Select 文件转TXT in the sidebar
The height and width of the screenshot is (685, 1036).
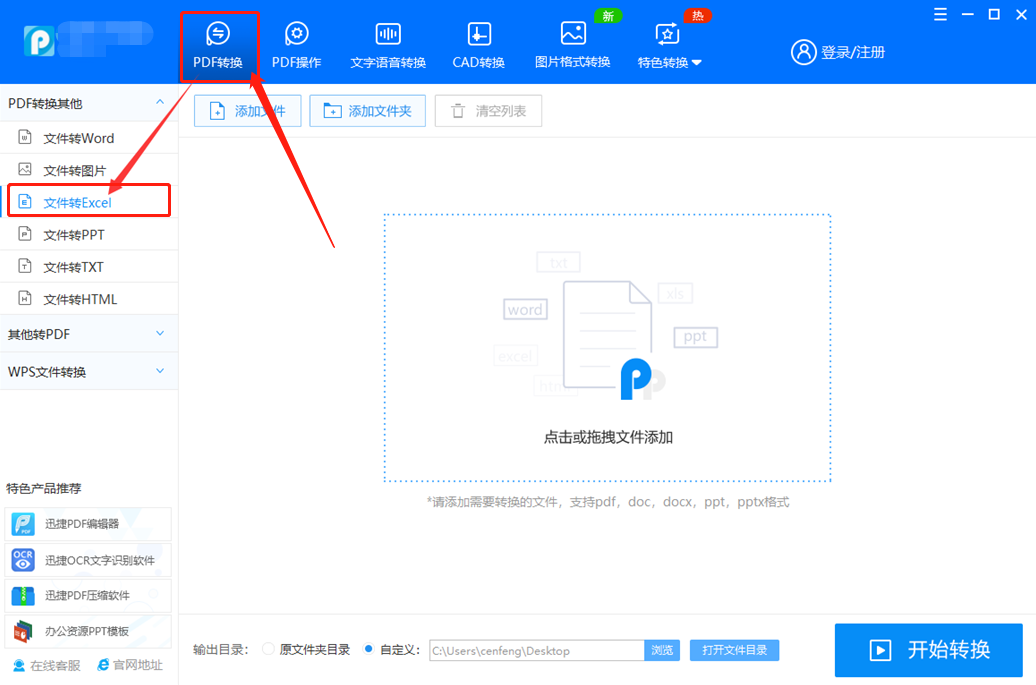pos(89,267)
